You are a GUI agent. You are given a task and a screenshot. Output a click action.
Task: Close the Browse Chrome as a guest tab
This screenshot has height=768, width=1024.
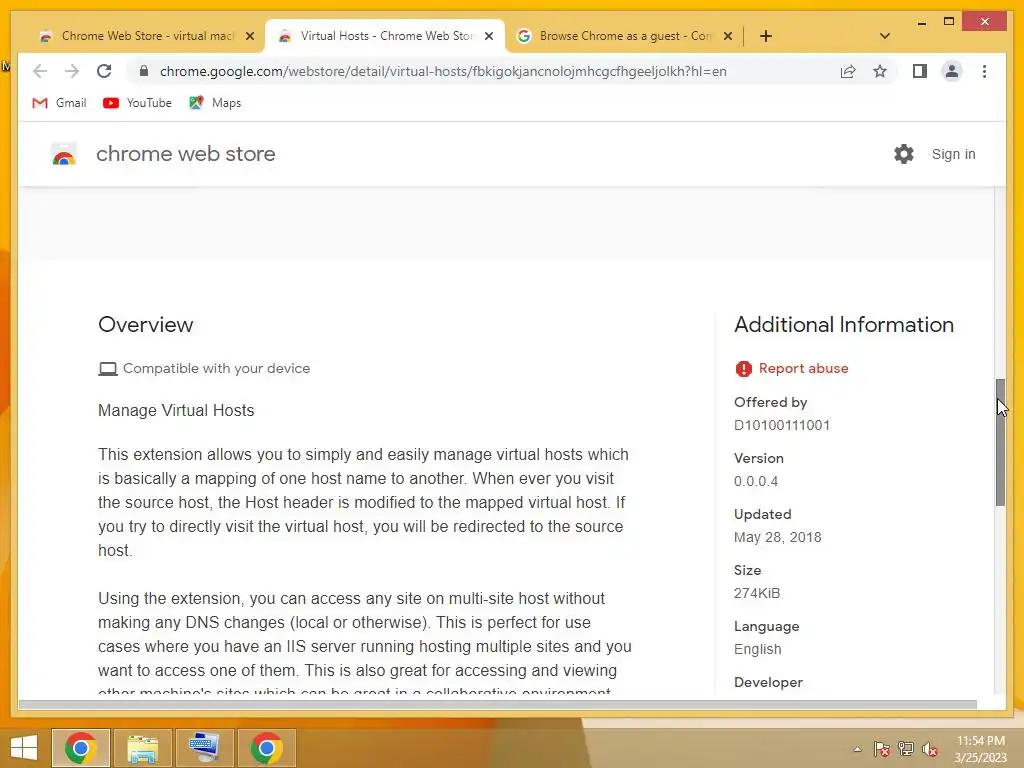click(728, 37)
